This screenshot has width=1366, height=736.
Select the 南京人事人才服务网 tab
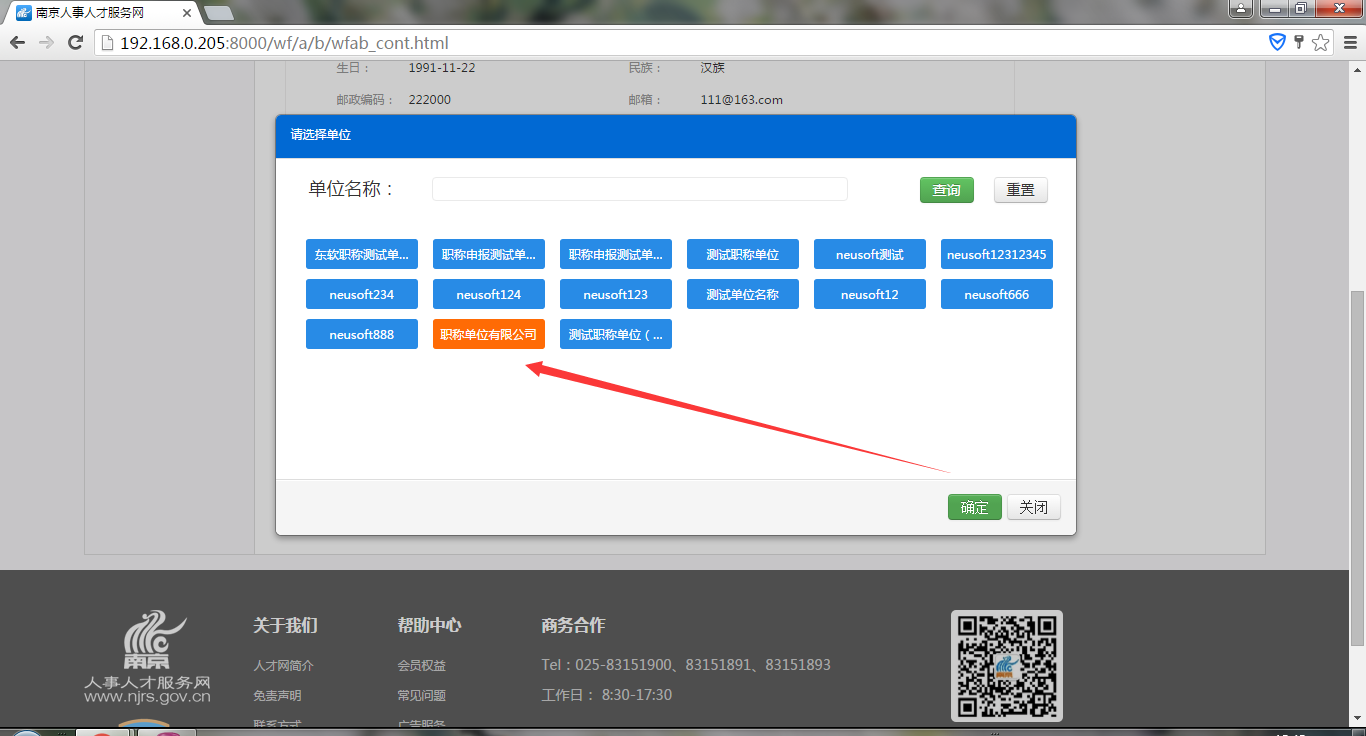tap(95, 13)
